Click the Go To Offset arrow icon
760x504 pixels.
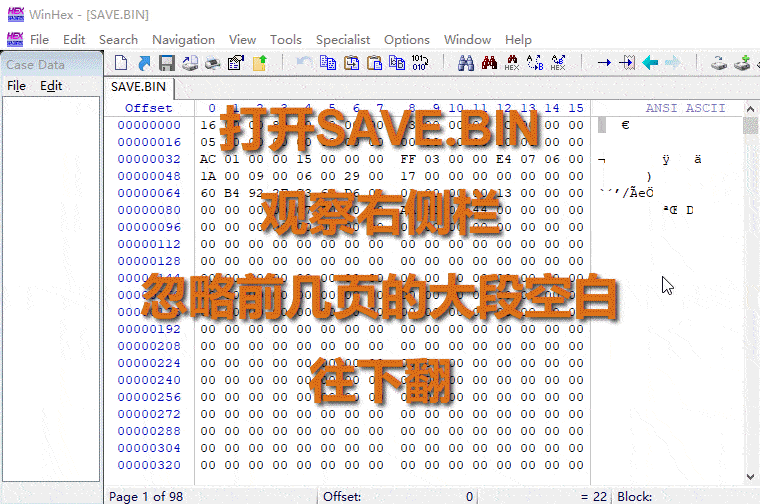point(604,63)
